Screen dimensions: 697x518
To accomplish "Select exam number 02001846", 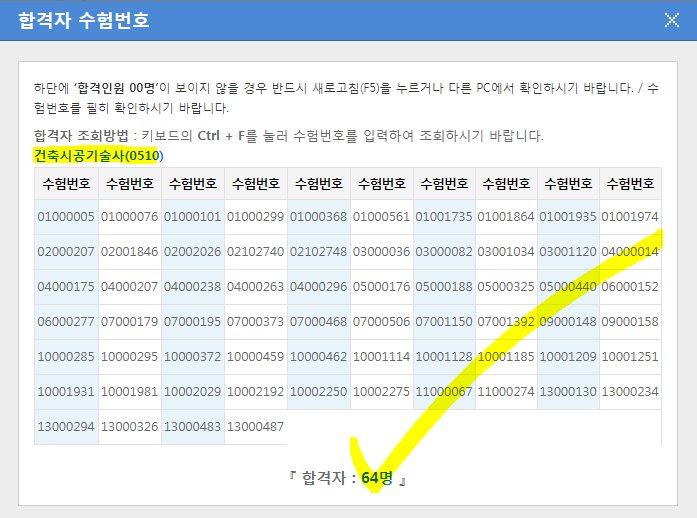I will pyautogui.click(x=129, y=252).
